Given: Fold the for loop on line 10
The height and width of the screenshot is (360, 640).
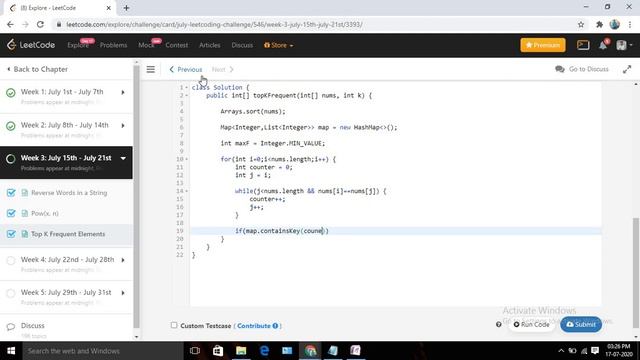Looking at the screenshot, I should pyautogui.click(x=187, y=159).
